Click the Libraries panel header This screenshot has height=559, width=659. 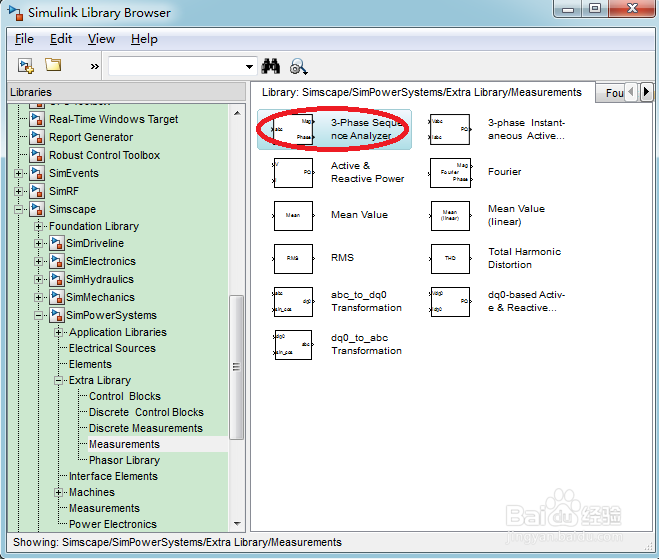click(127, 92)
